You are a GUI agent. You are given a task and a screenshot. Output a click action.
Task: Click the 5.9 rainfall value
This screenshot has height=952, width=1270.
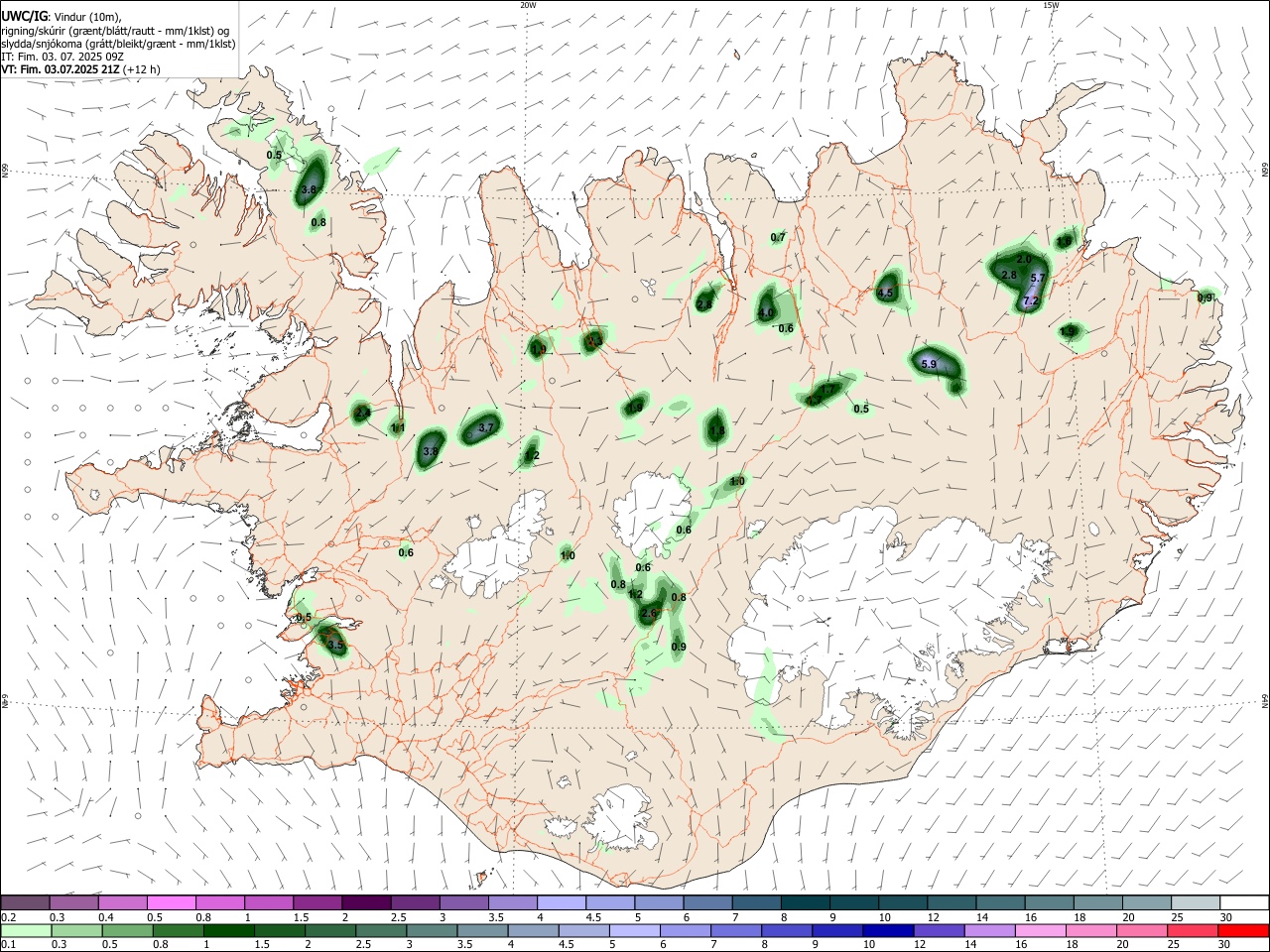click(x=929, y=365)
